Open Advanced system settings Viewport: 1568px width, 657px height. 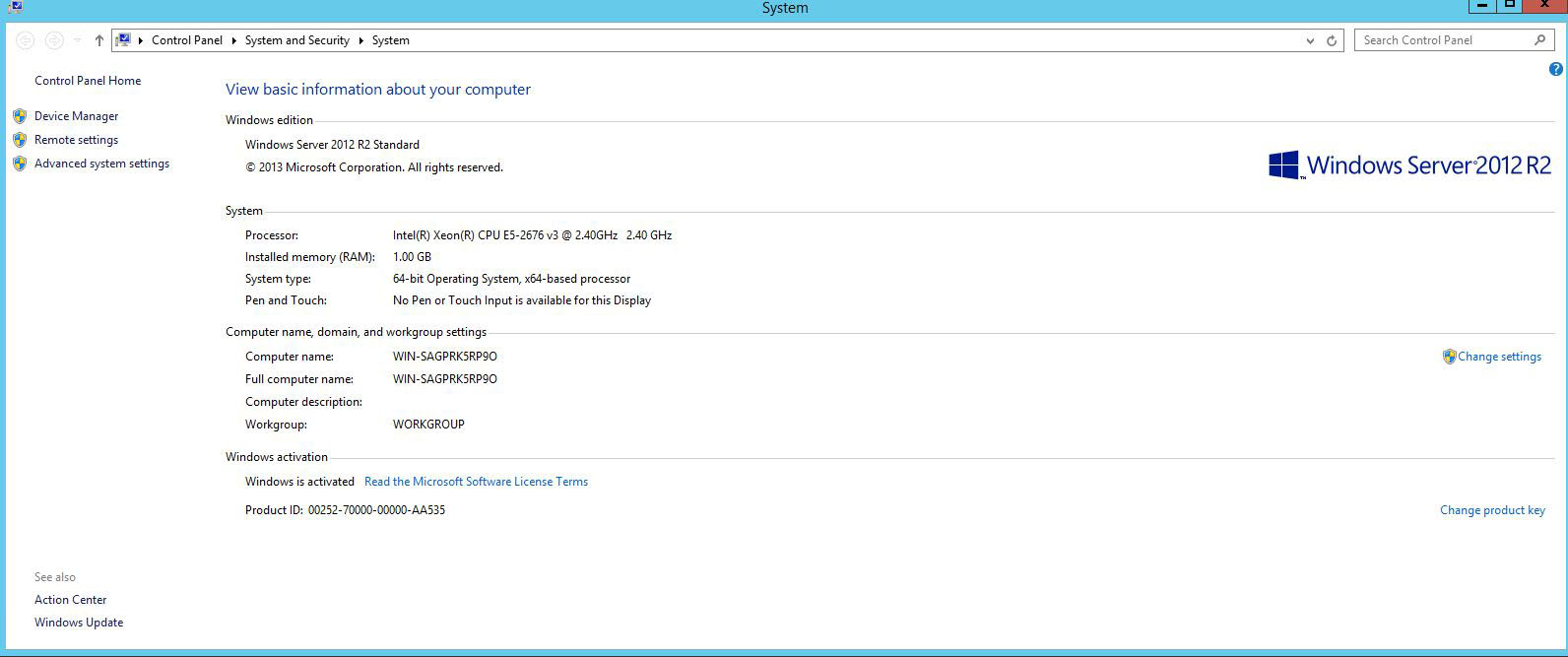tap(101, 164)
